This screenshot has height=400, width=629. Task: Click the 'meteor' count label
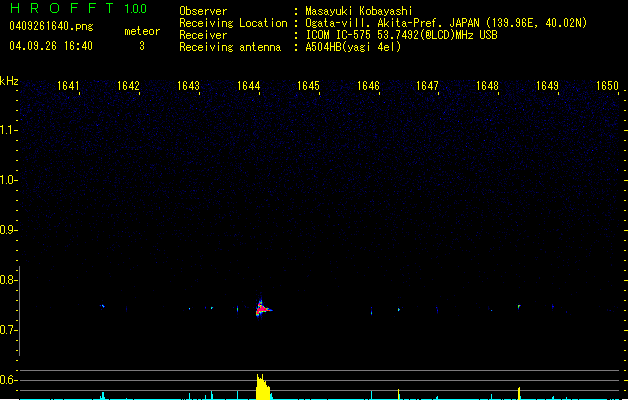(x=142, y=31)
